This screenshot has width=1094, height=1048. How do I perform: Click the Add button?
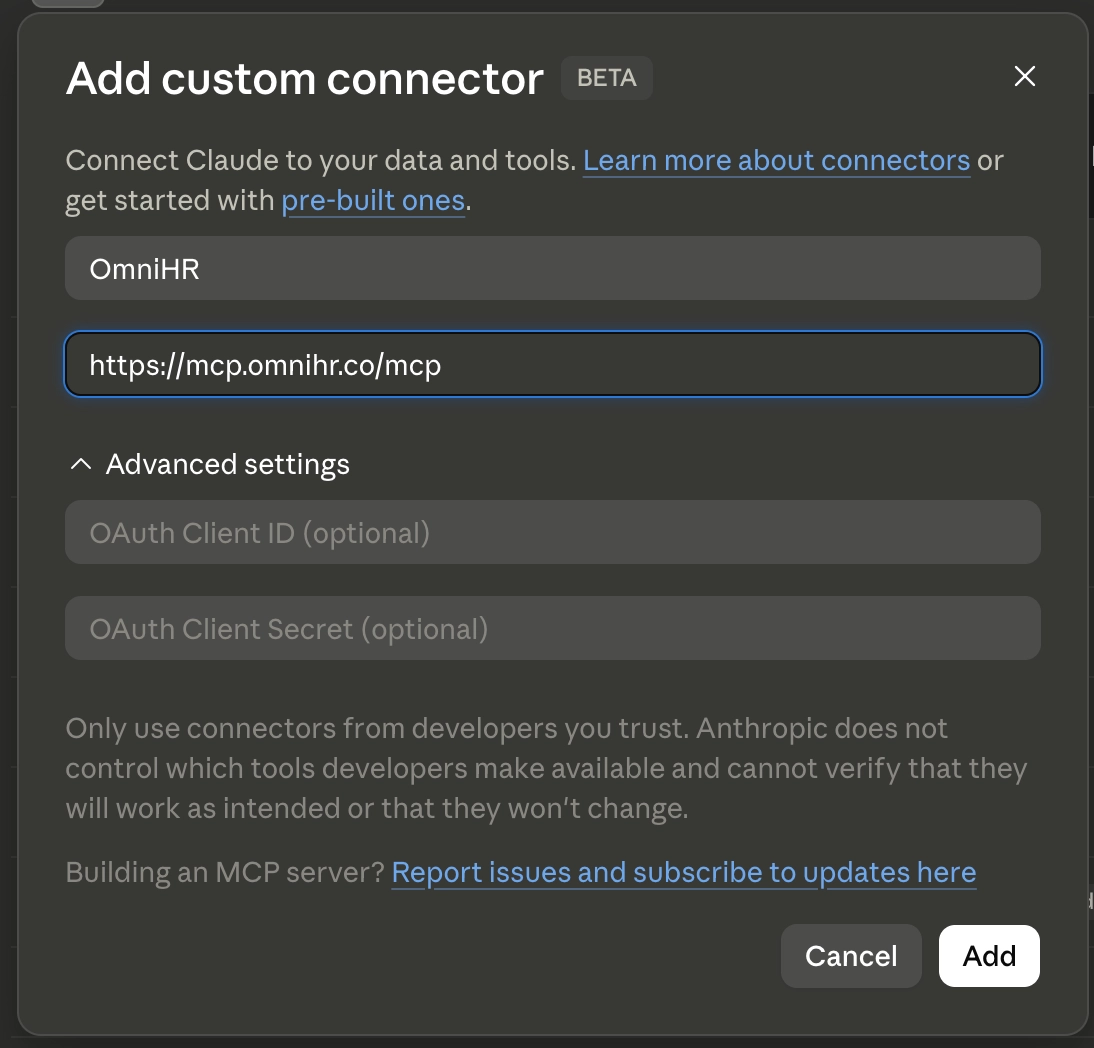pyautogui.click(x=989, y=956)
